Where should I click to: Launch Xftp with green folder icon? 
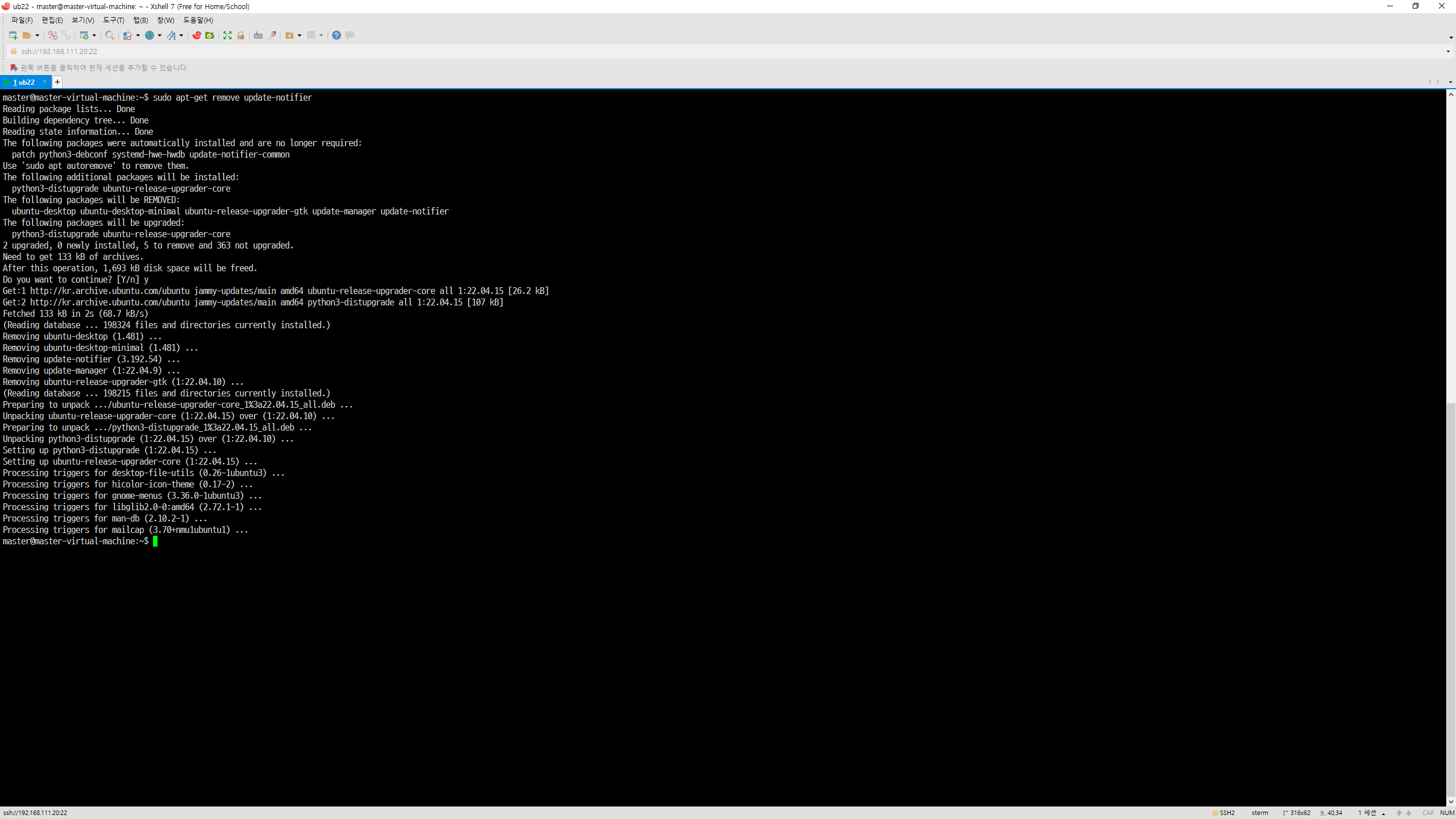point(210,35)
